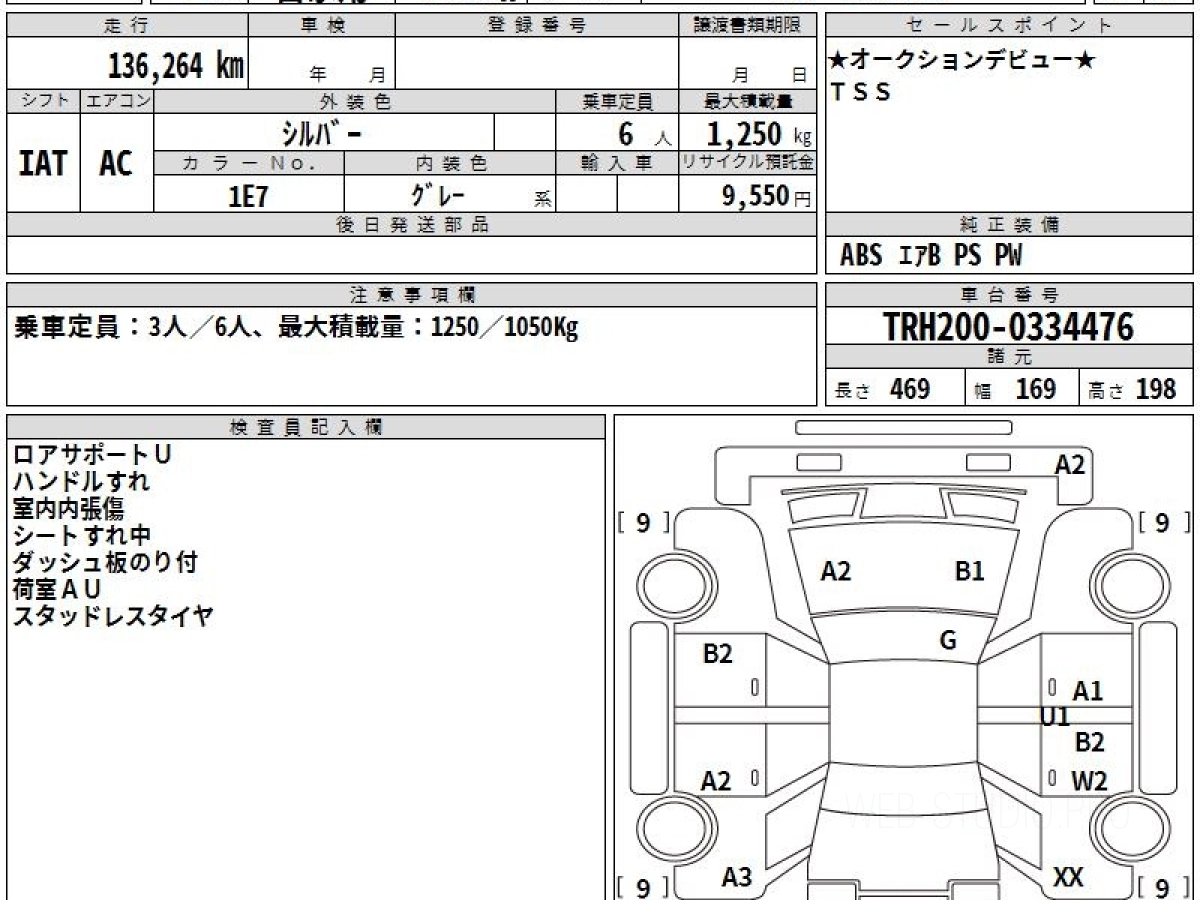
Task: Click the 荷室AU inspector note
Action: click(x=57, y=590)
